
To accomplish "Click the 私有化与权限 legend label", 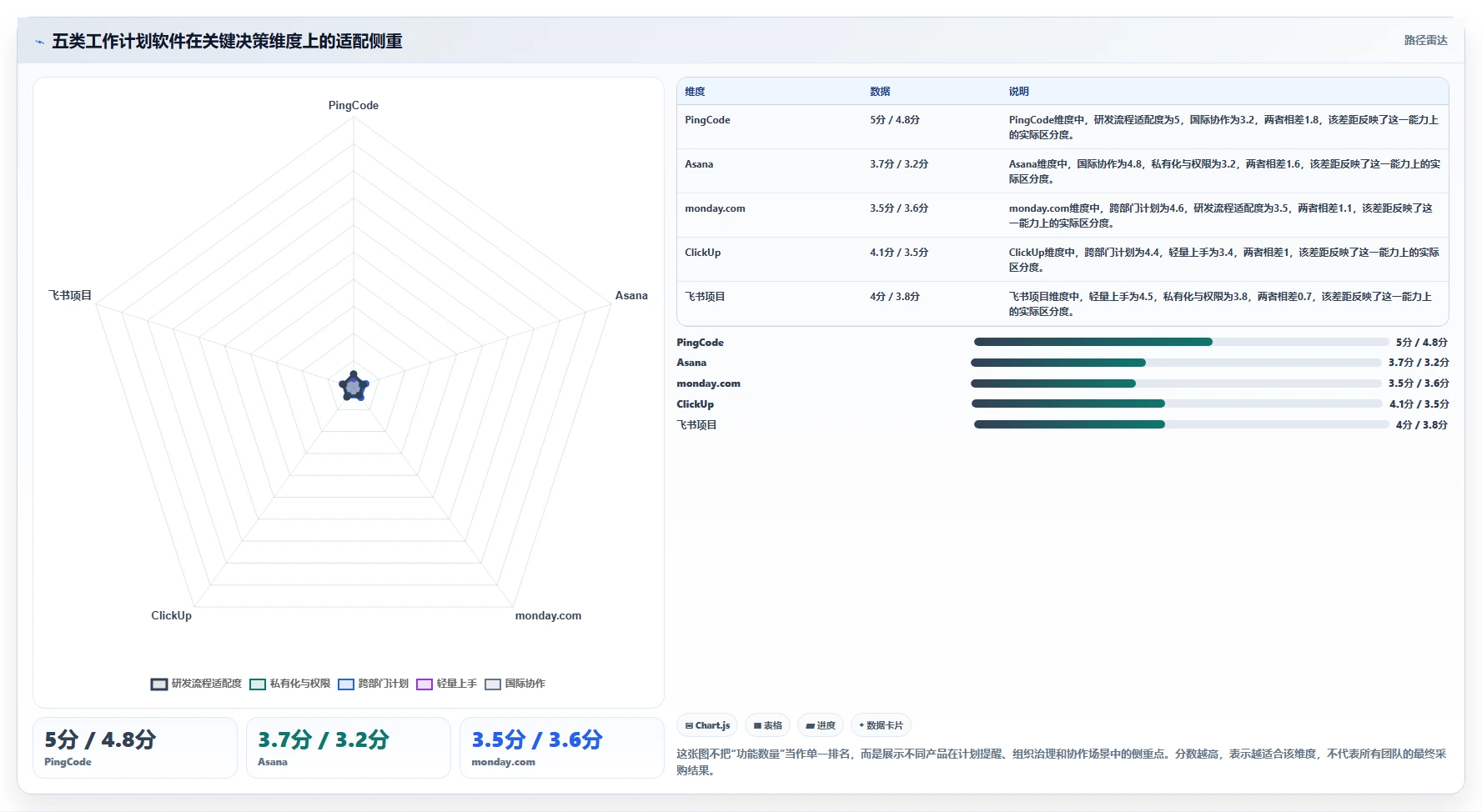I will click(300, 684).
